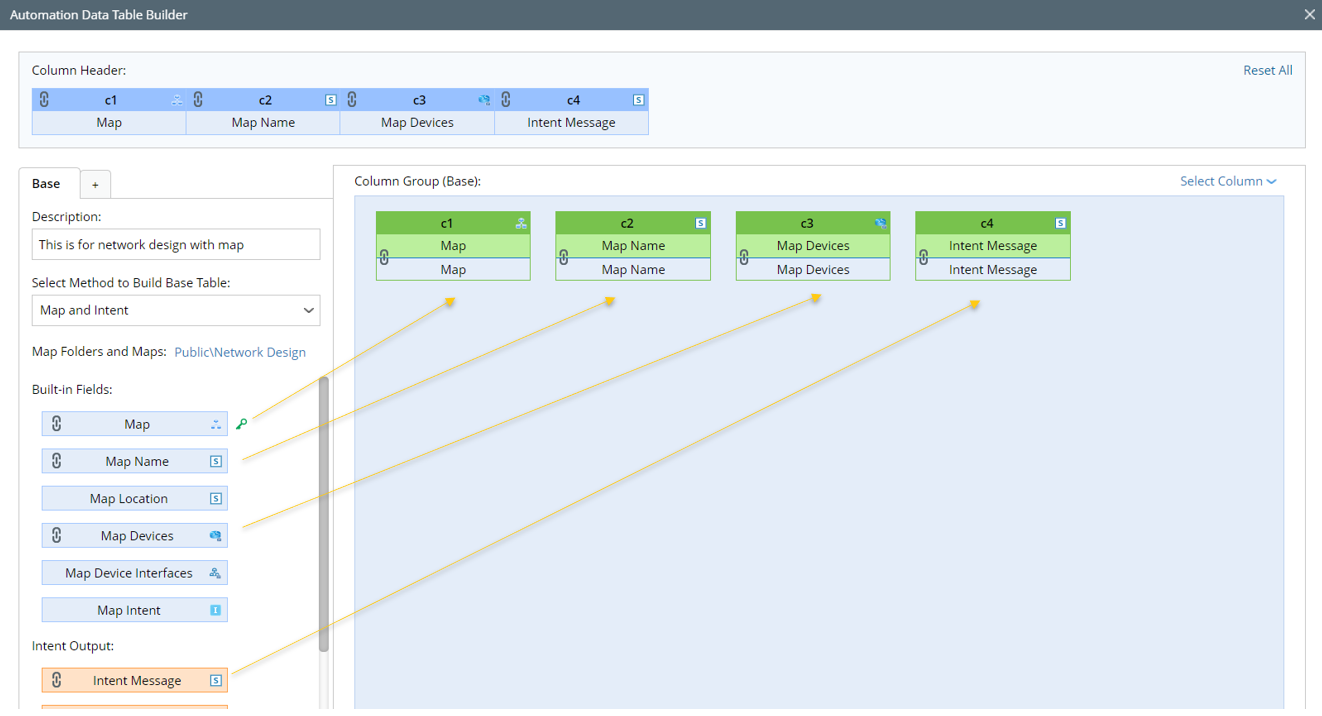Expand the Select Column menu
The height and width of the screenshot is (716, 1322).
tap(1228, 181)
